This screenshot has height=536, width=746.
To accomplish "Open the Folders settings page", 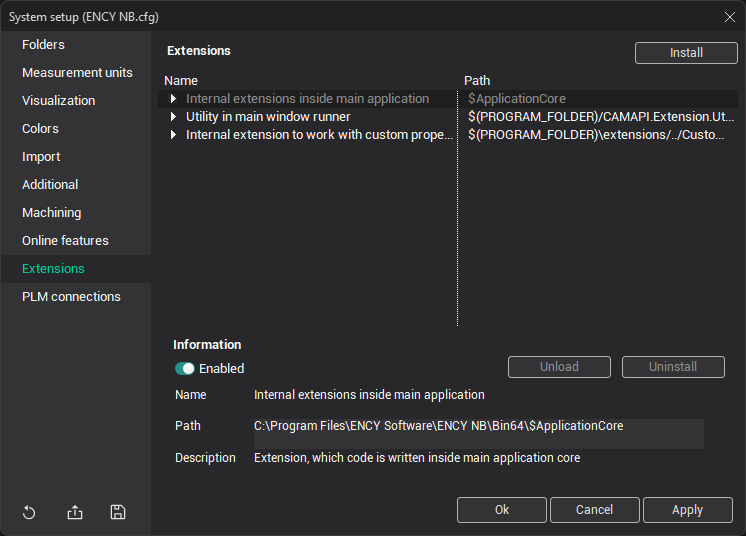I will [x=43, y=45].
